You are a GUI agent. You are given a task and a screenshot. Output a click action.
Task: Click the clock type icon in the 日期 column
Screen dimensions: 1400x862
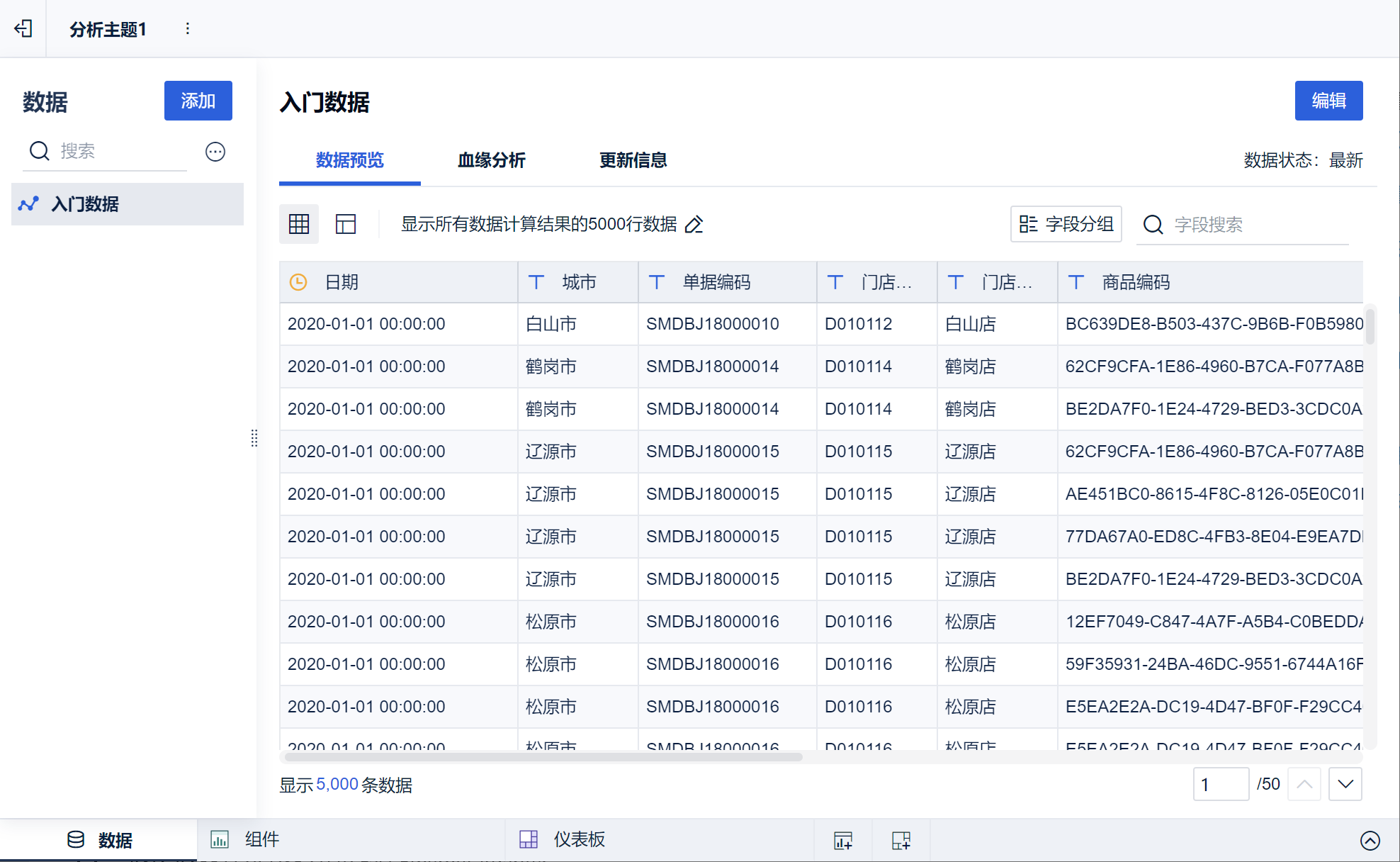[298, 282]
